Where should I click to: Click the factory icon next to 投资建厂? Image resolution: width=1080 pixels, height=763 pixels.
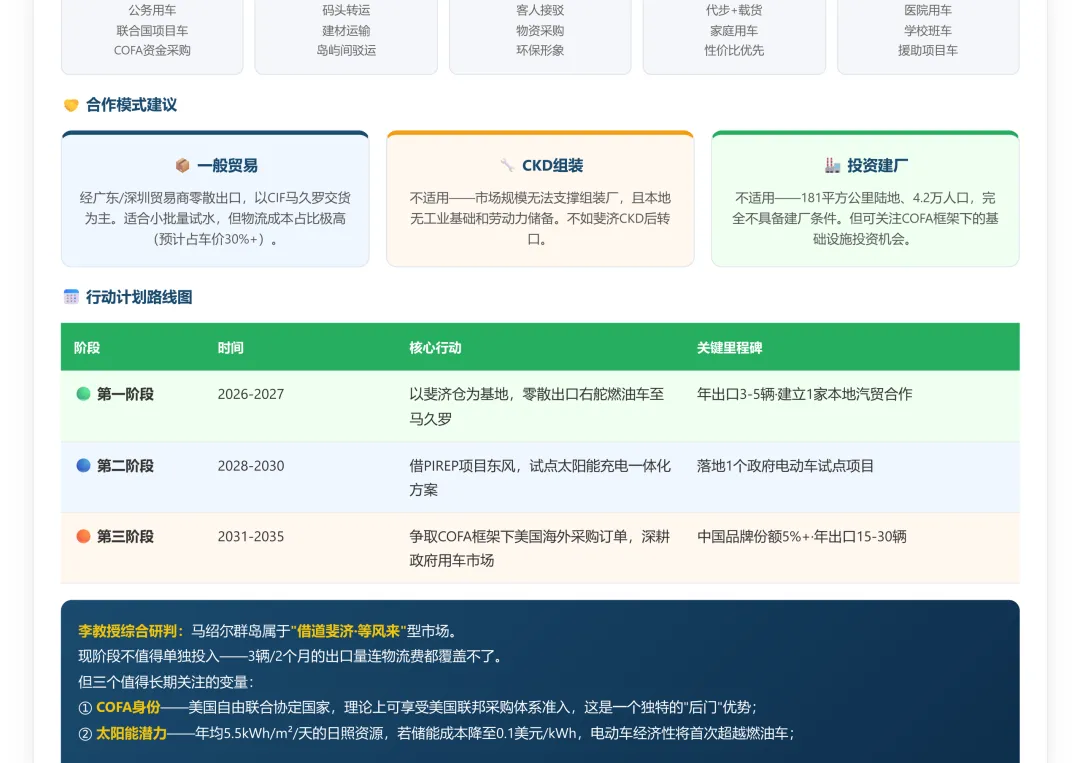pyautogui.click(x=833, y=165)
